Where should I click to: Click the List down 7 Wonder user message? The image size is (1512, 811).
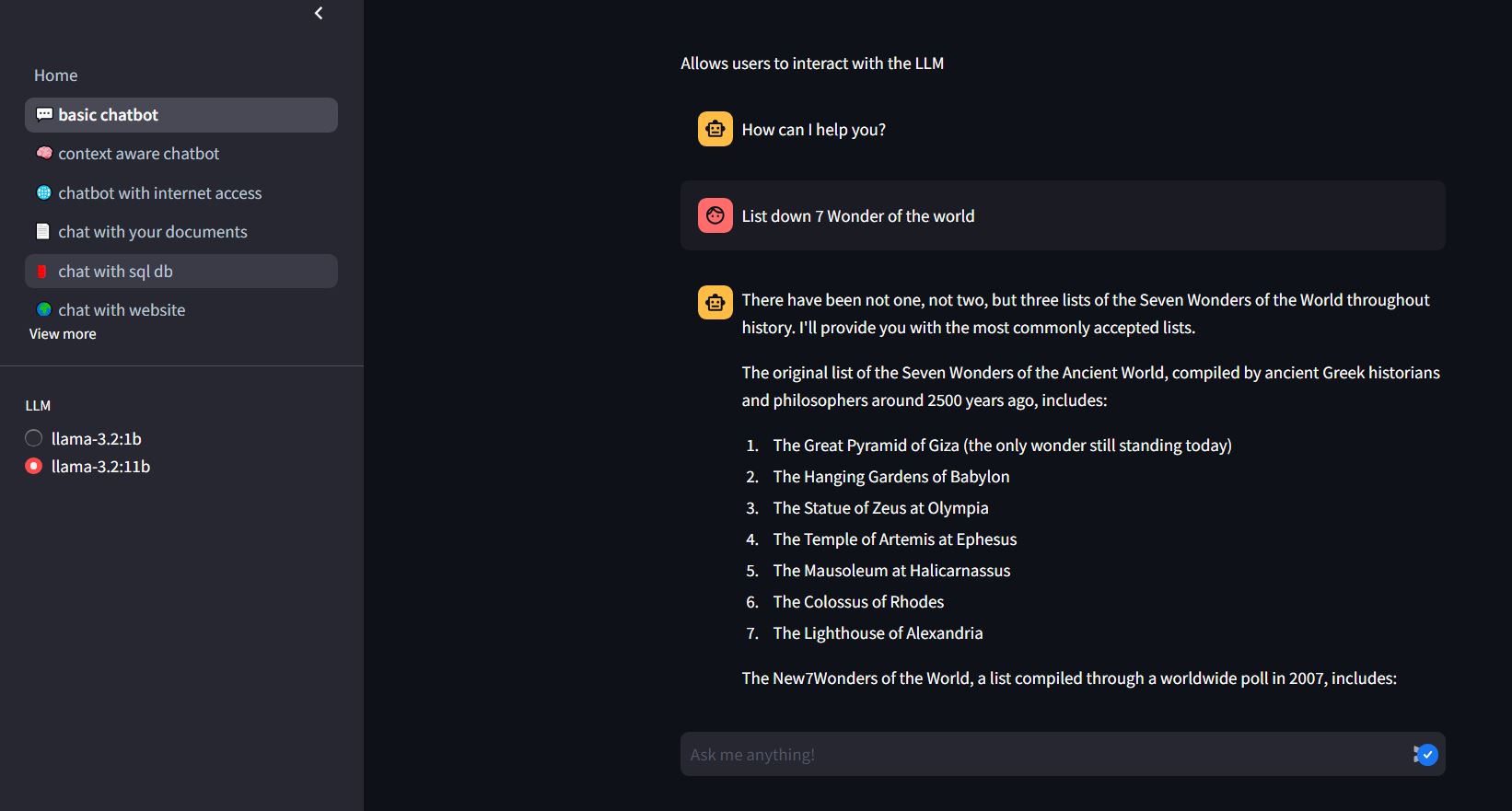858,216
